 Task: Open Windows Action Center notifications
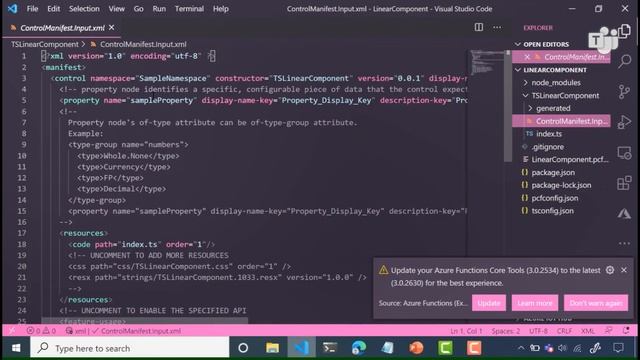click(618, 348)
